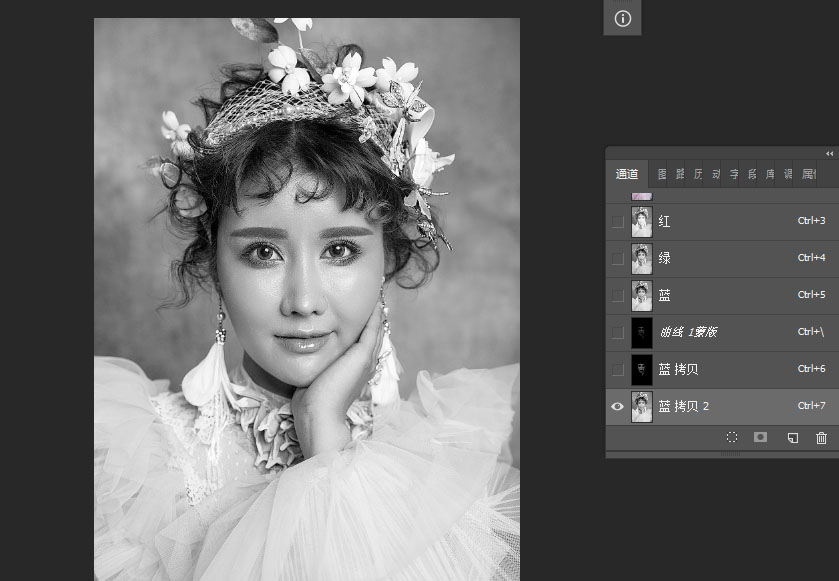Delete current channel with the trash icon
Viewport: 839px width, 581px height.
(821, 438)
